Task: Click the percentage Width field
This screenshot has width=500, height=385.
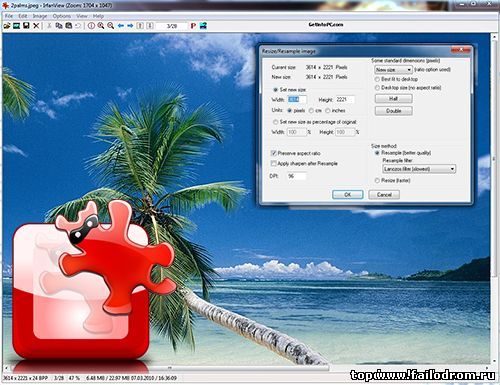Action: coord(297,132)
